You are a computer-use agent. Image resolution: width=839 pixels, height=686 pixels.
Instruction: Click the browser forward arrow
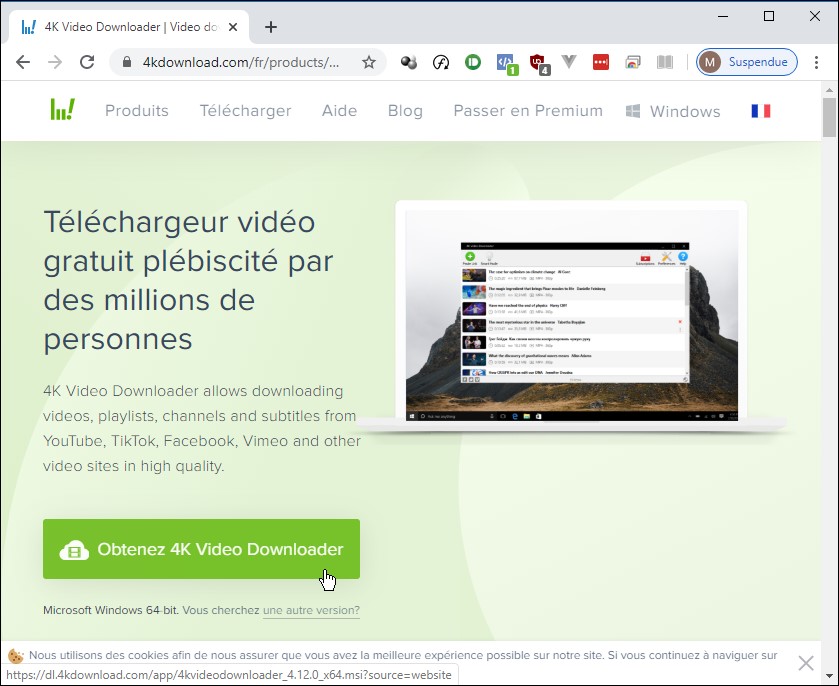point(55,62)
